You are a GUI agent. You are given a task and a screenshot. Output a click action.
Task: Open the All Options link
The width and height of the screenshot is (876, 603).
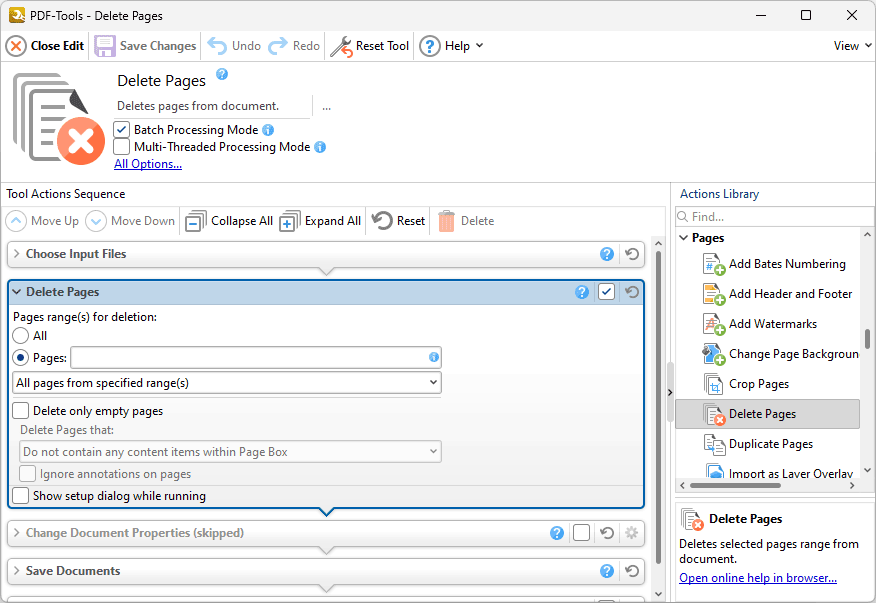click(x=148, y=164)
